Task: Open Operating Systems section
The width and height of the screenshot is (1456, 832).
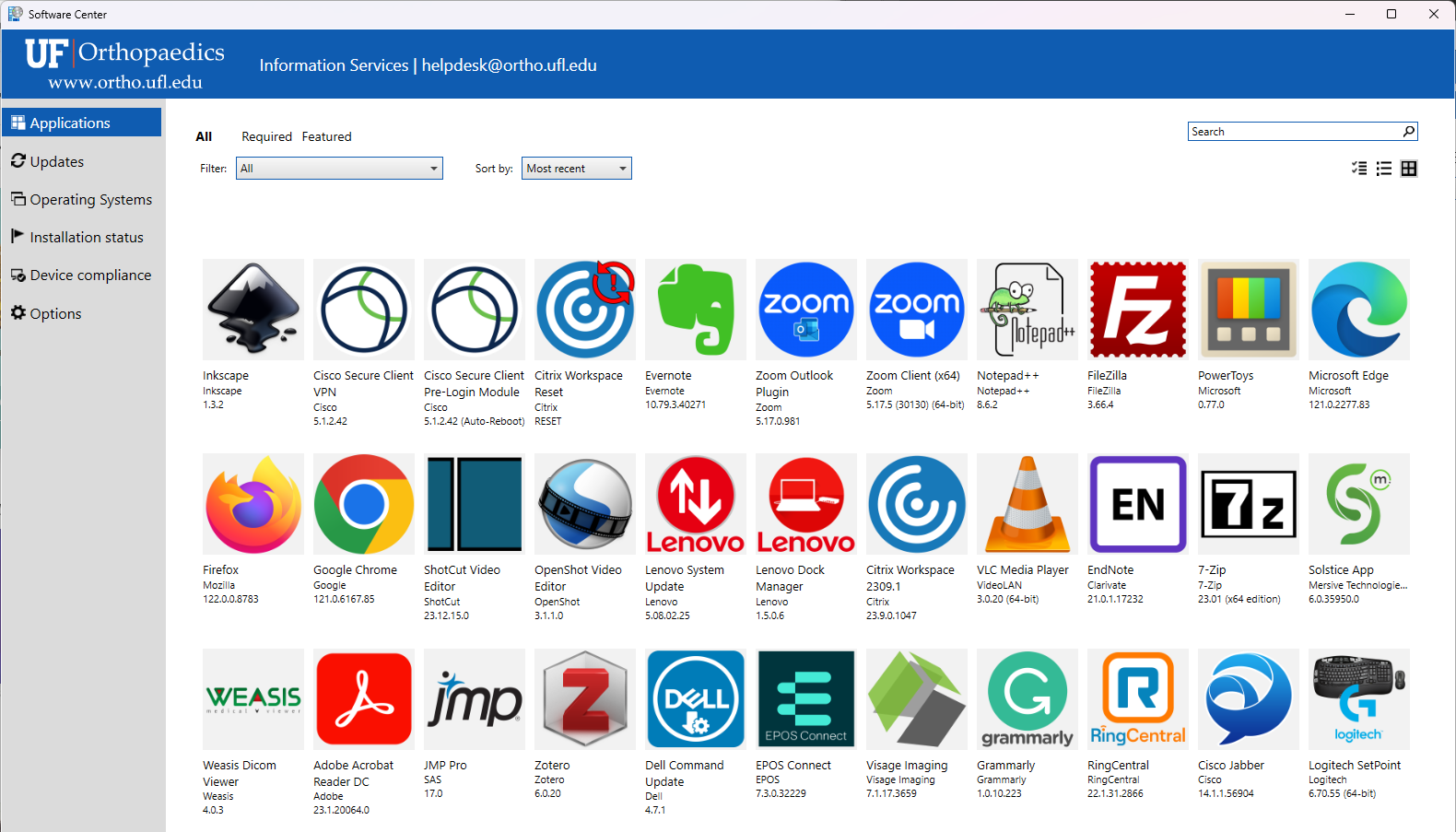Action: click(x=82, y=199)
